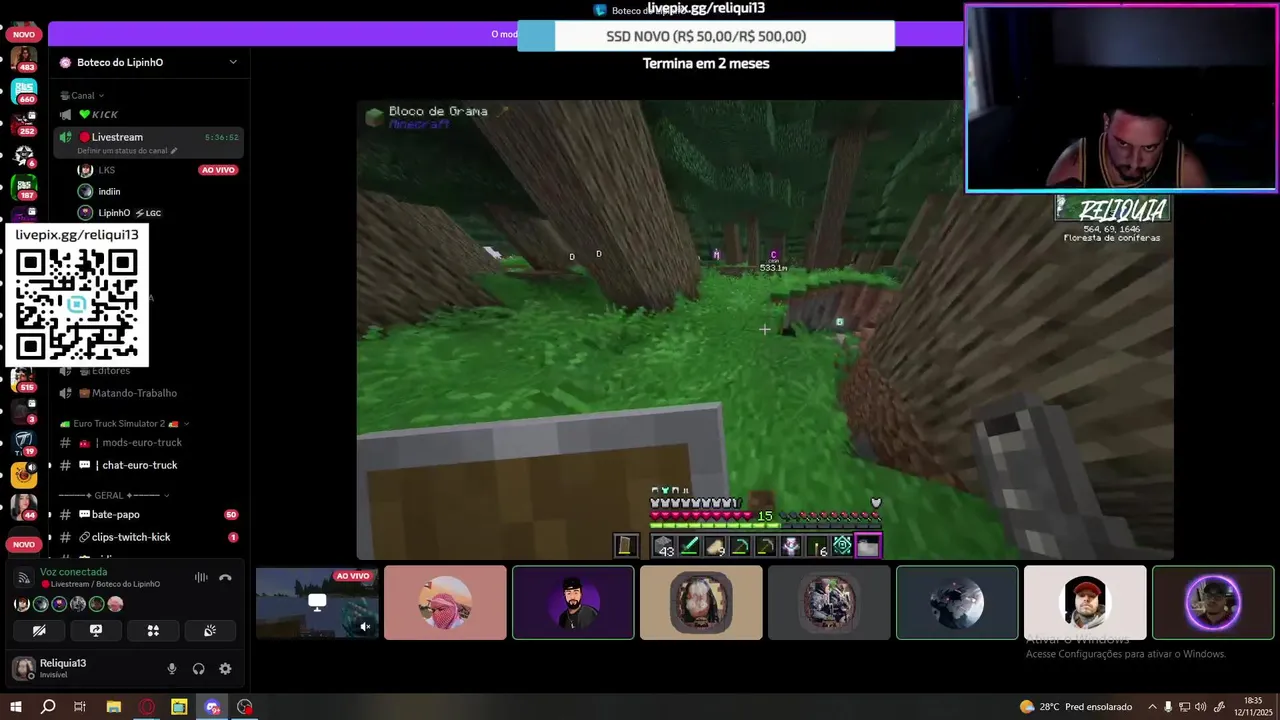Collapse the Canal category
The width and height of the screenshot is (1280, 720).
coord(82,96)
